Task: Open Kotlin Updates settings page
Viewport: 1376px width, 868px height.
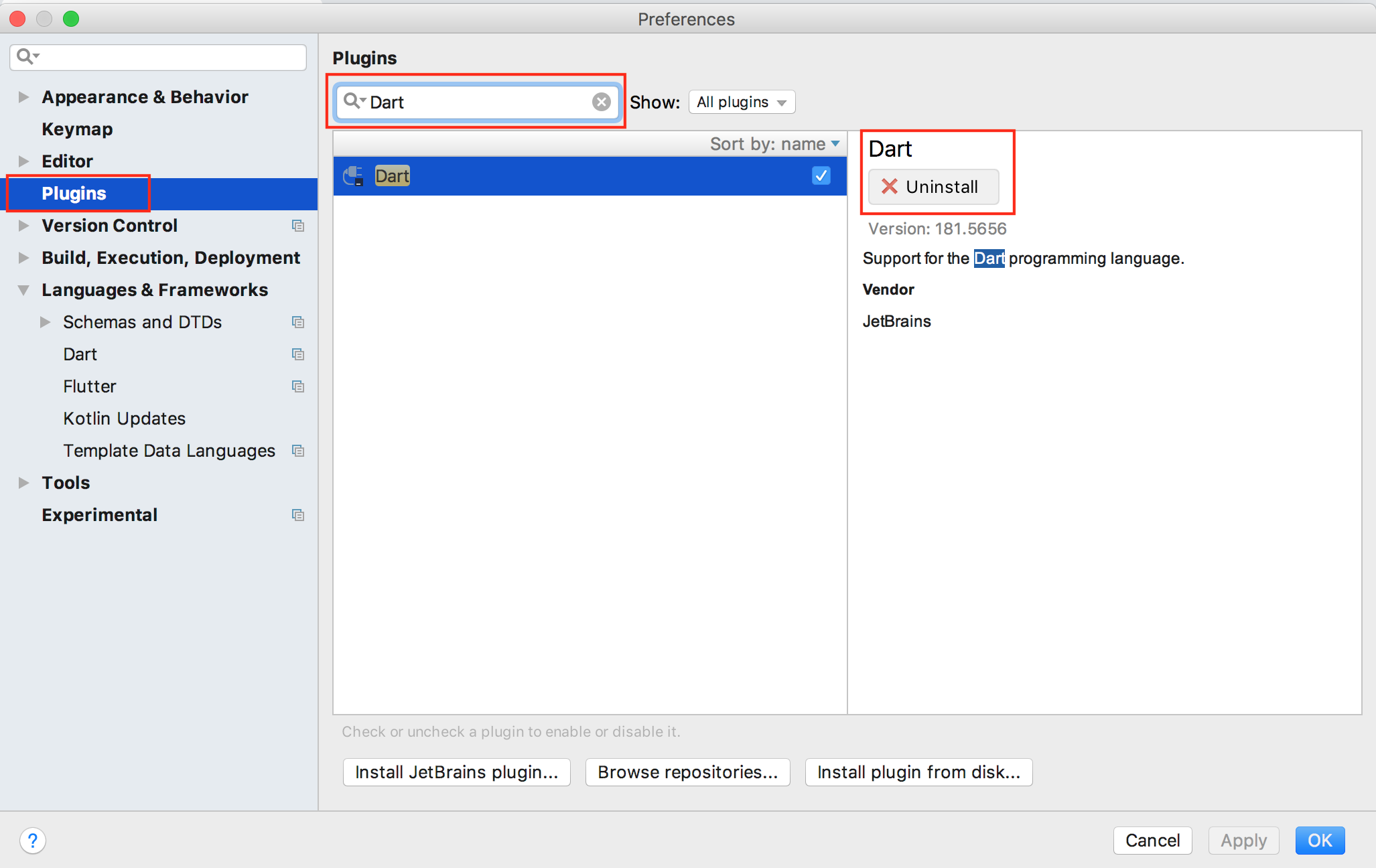Action: pos(124,419)
